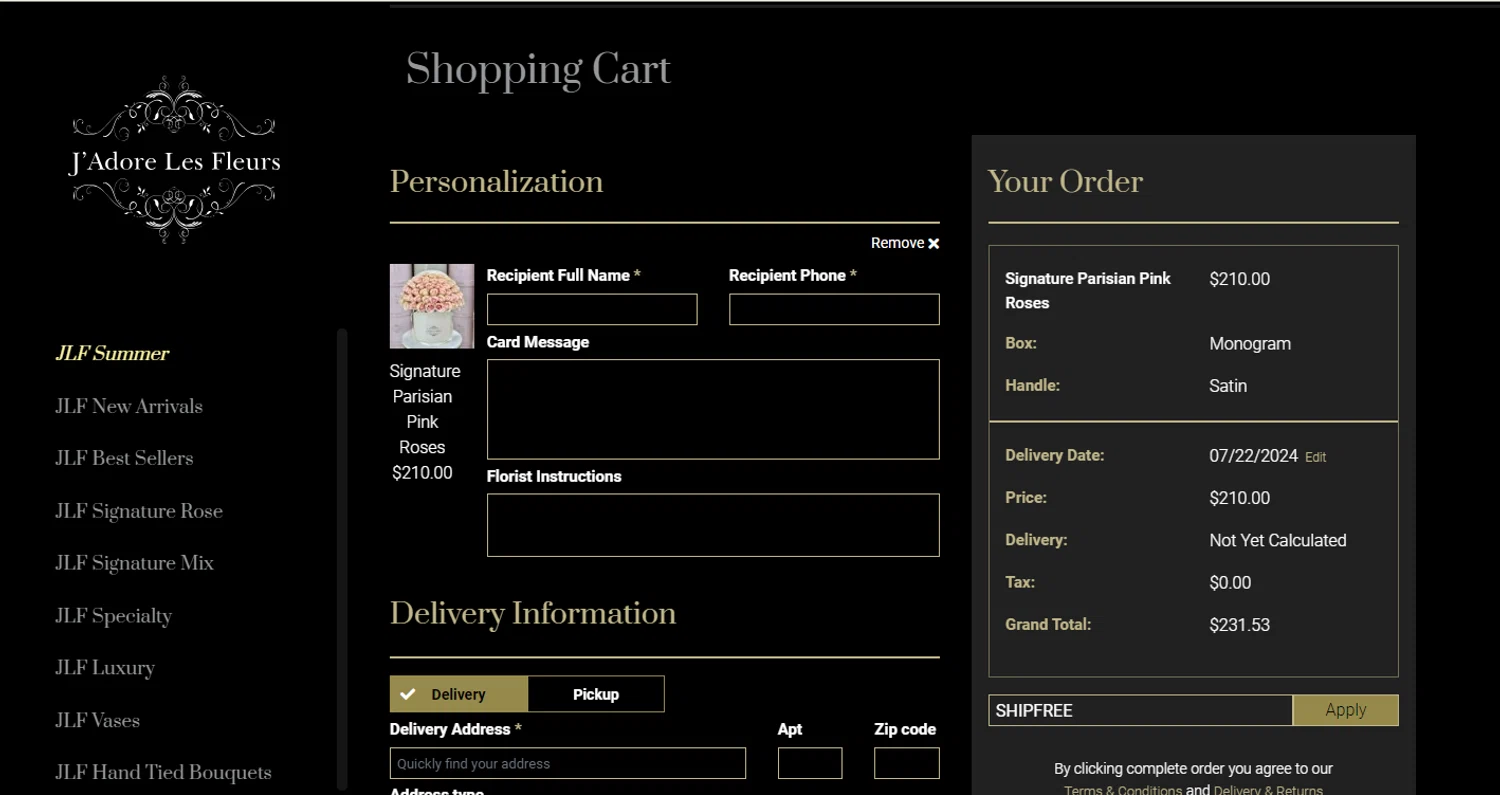Click into the Florist Instructions box
The width and height of the screenshot is (1500, 795).
pos(713,525)
